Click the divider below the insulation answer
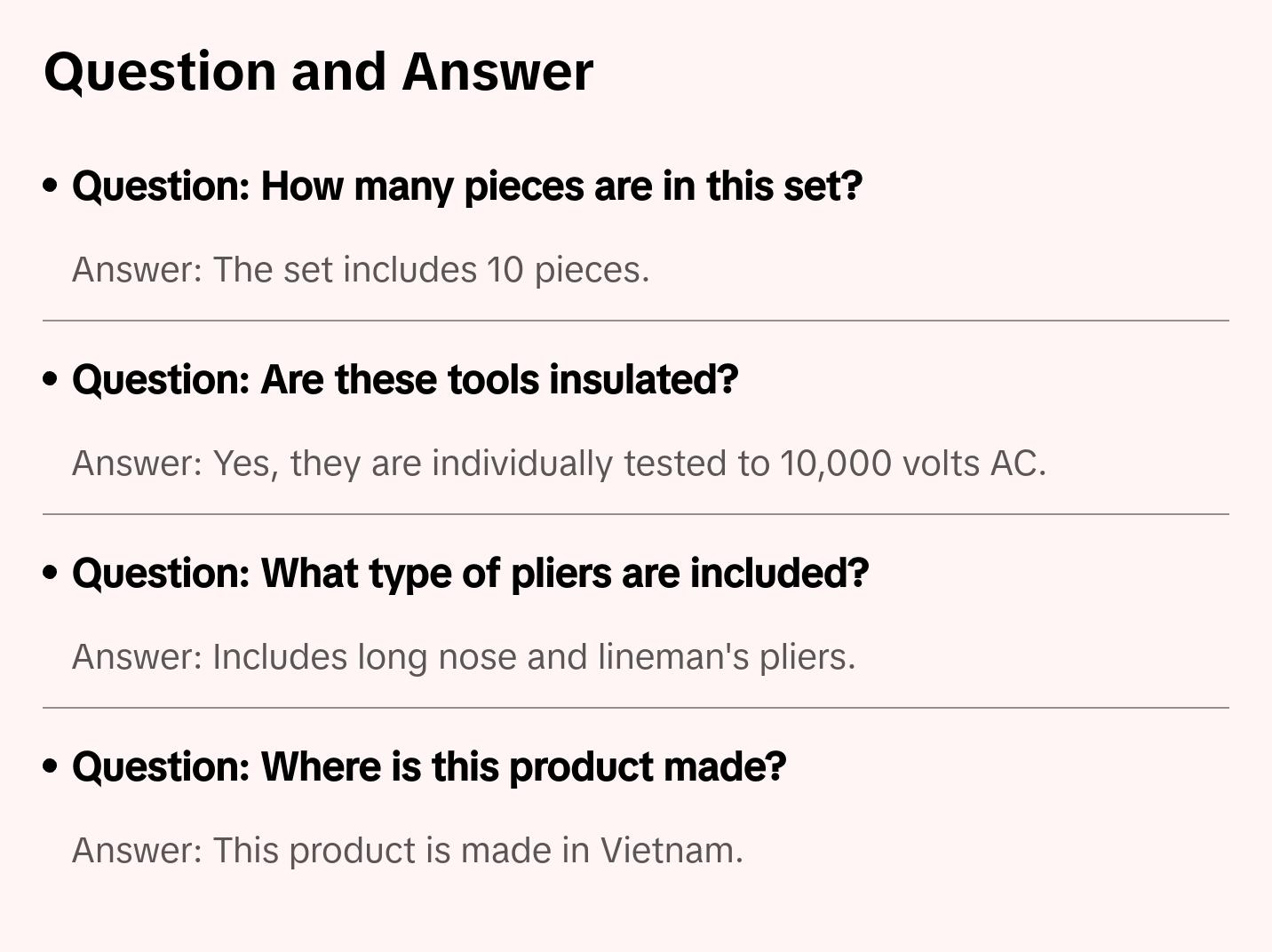 tap(636, 514)
